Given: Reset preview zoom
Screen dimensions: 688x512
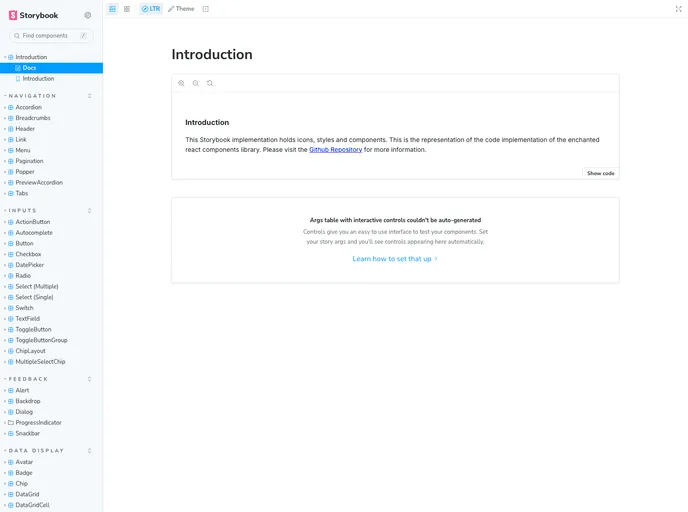Looking at the screenshot, I should [210, 83].
